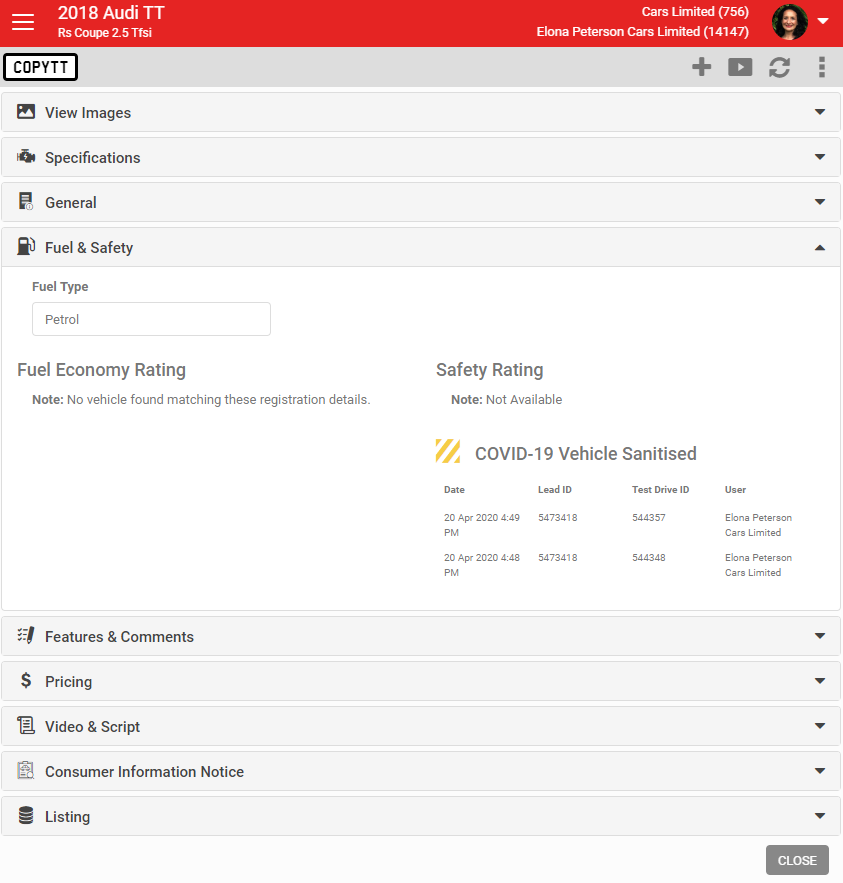Click the user profile avatar

pos(790,22)
